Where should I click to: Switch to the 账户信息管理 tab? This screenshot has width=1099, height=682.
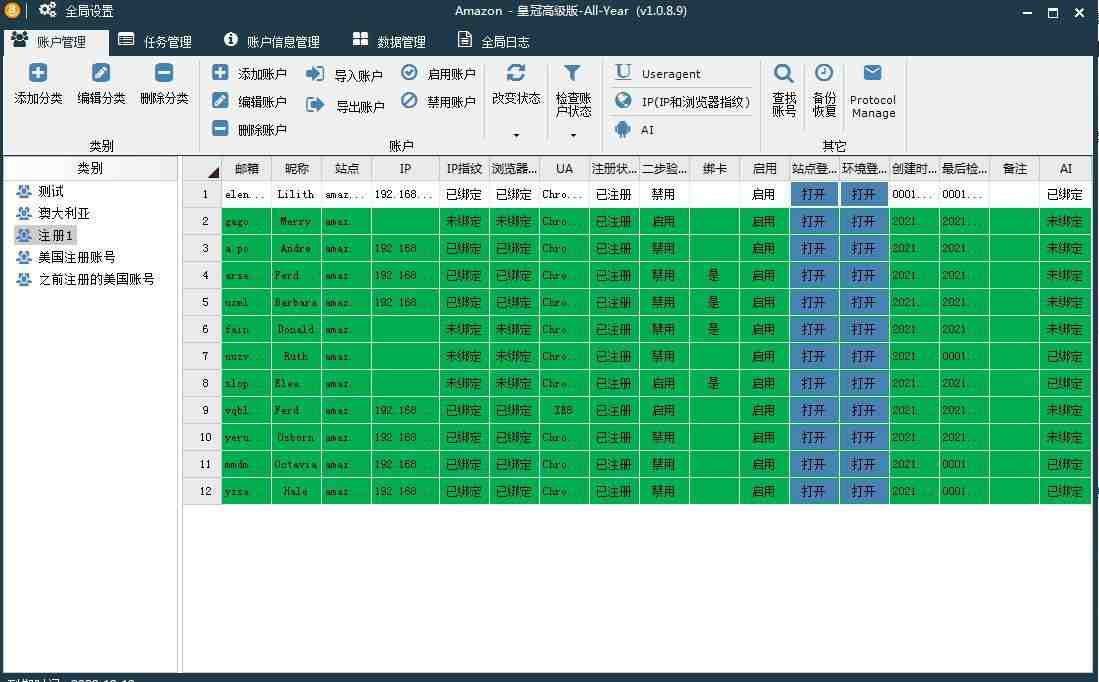point(272,41)
